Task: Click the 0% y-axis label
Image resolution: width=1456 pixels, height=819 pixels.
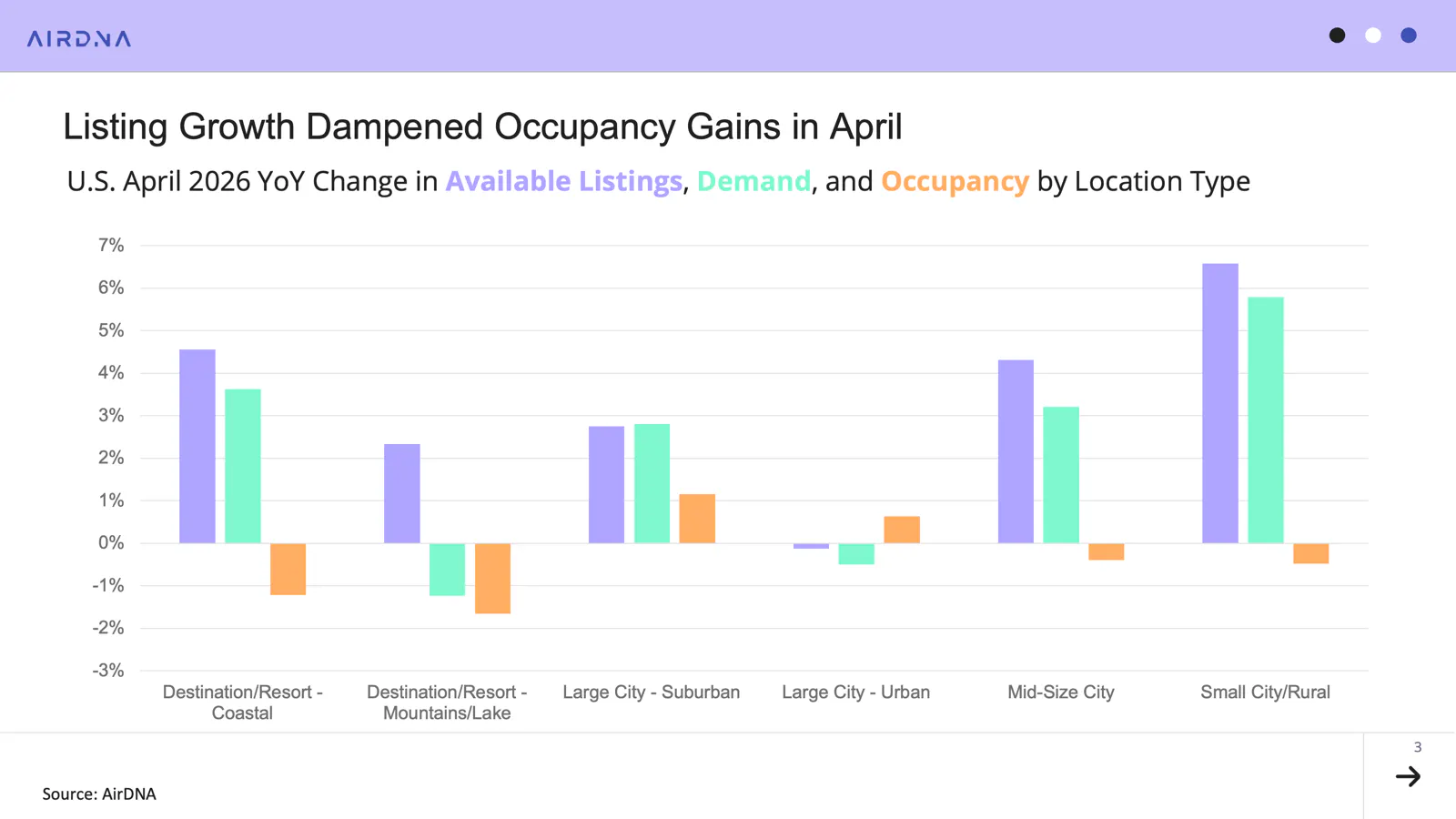Action: [111, 542]
